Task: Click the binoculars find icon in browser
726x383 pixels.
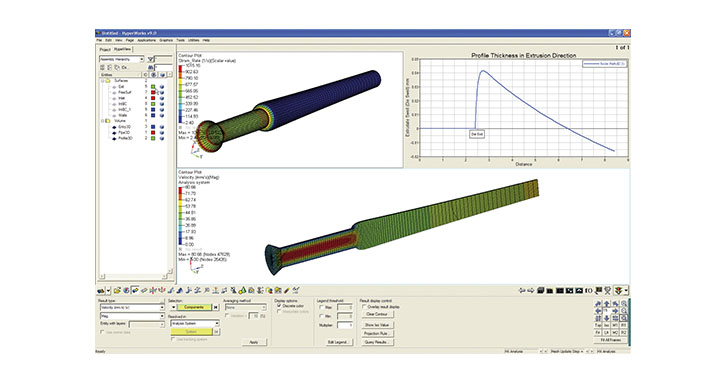Action: pyautogui.click(x=150, y=68)
